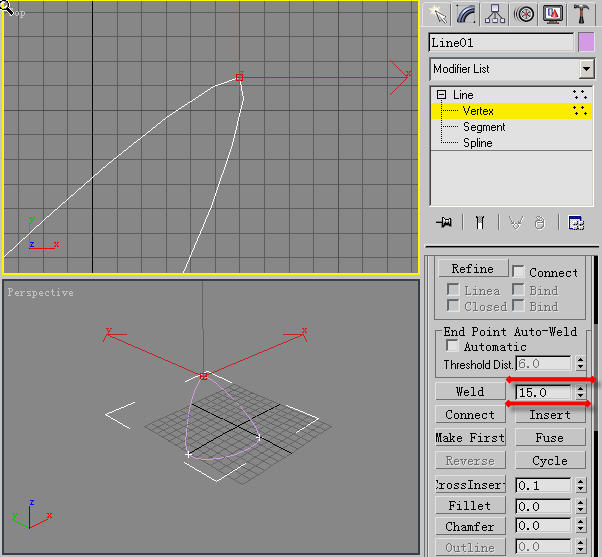
Task: Toggle Show End Result icon
Action: (x=480, y=222)
